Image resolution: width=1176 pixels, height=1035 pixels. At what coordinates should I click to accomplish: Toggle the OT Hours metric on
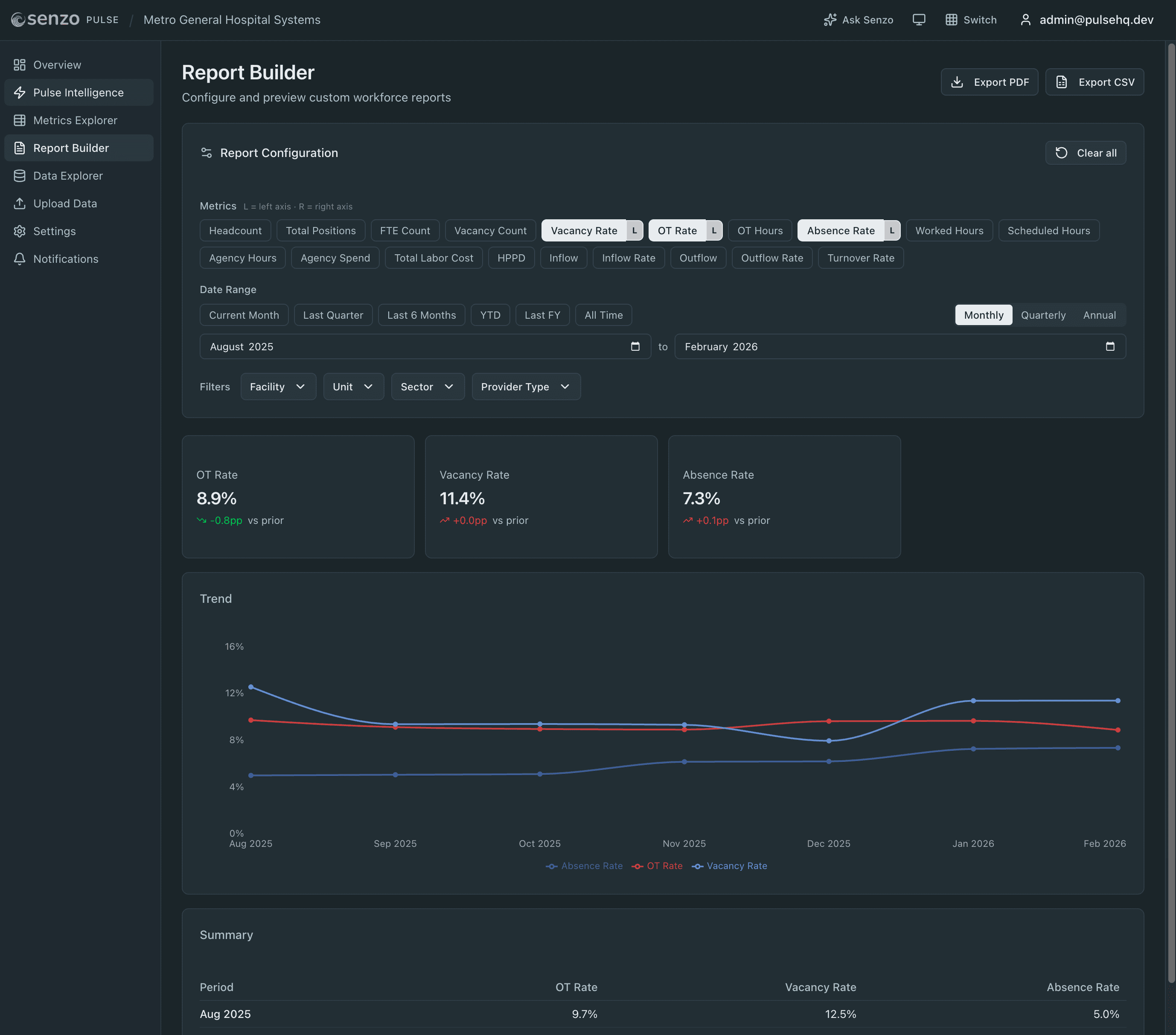pyautogui.click(x=760, y=230)
